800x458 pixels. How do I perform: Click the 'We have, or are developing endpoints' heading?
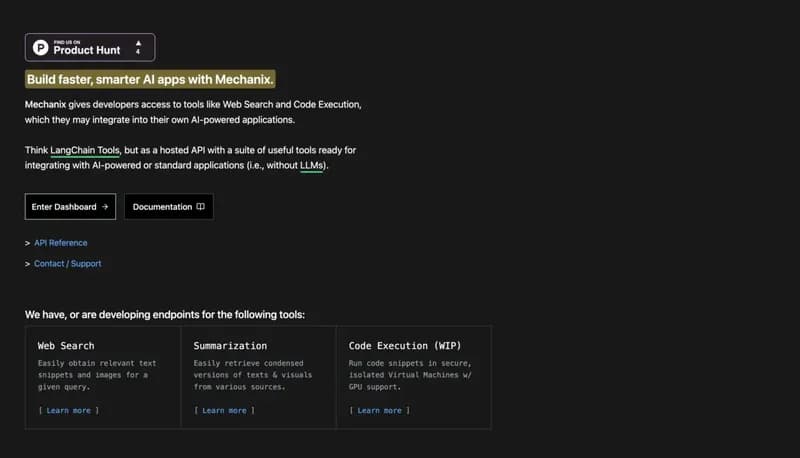(x=165, y=315)
